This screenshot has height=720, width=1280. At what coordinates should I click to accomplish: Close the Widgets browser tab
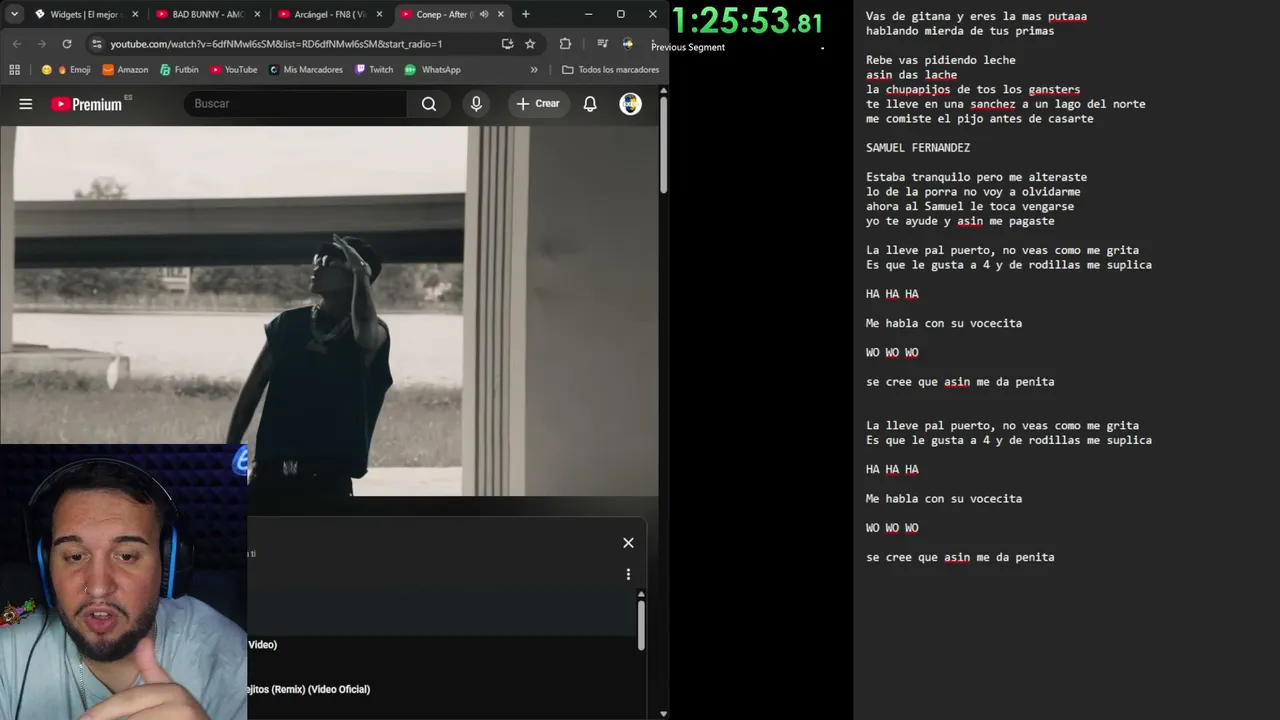tap(135, 14)
